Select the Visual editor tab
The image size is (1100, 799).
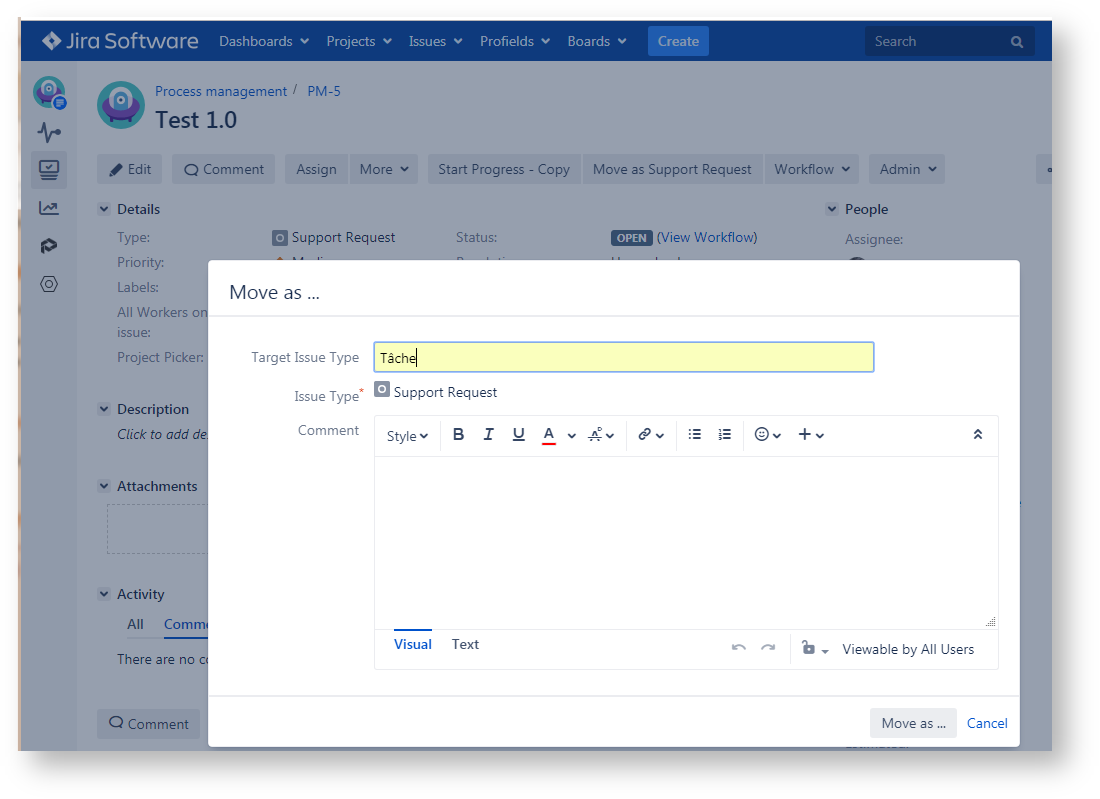click(x=412, y=645)
